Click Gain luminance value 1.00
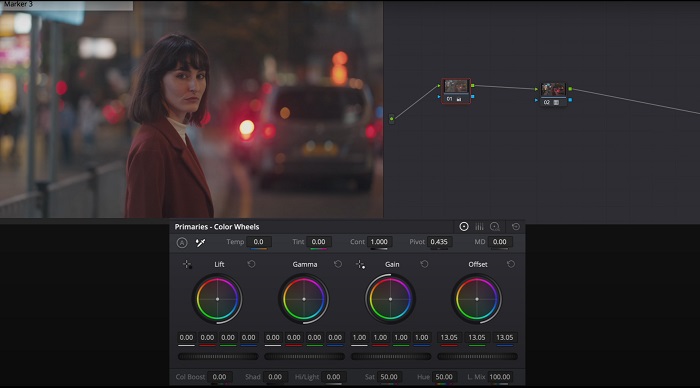700x388 pixels. 359,338
